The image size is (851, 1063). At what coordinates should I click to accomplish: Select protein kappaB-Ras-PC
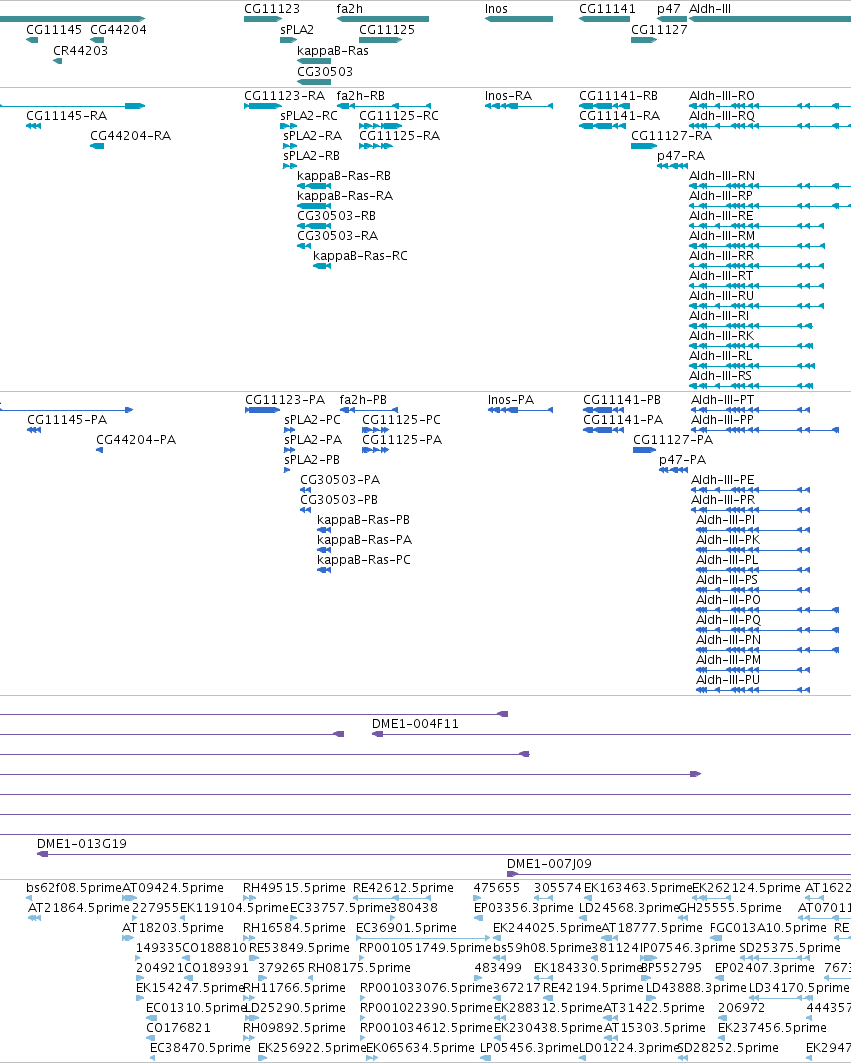363,560
